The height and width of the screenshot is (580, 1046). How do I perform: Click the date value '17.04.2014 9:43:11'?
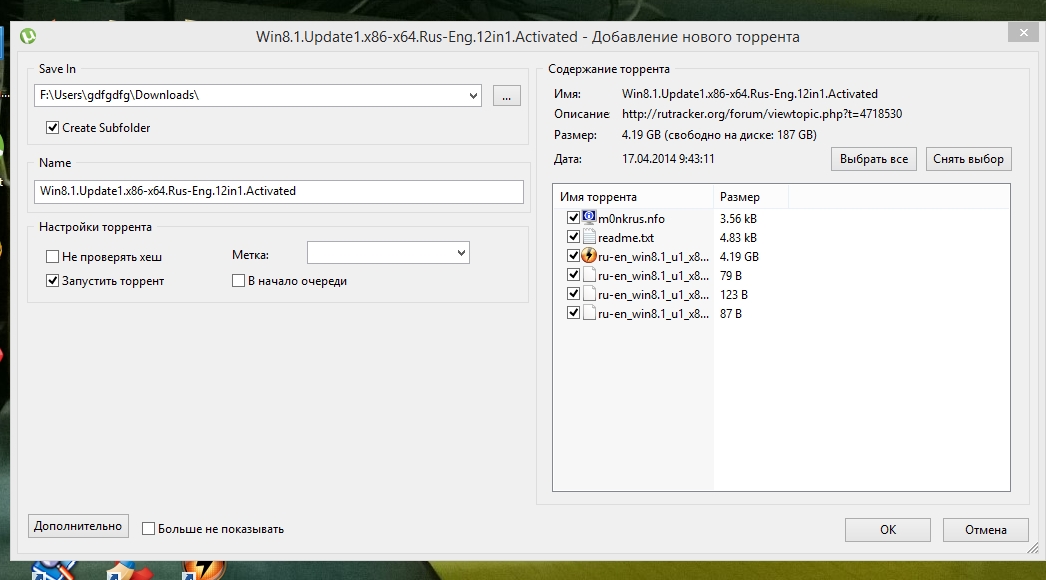click(668, 159)
